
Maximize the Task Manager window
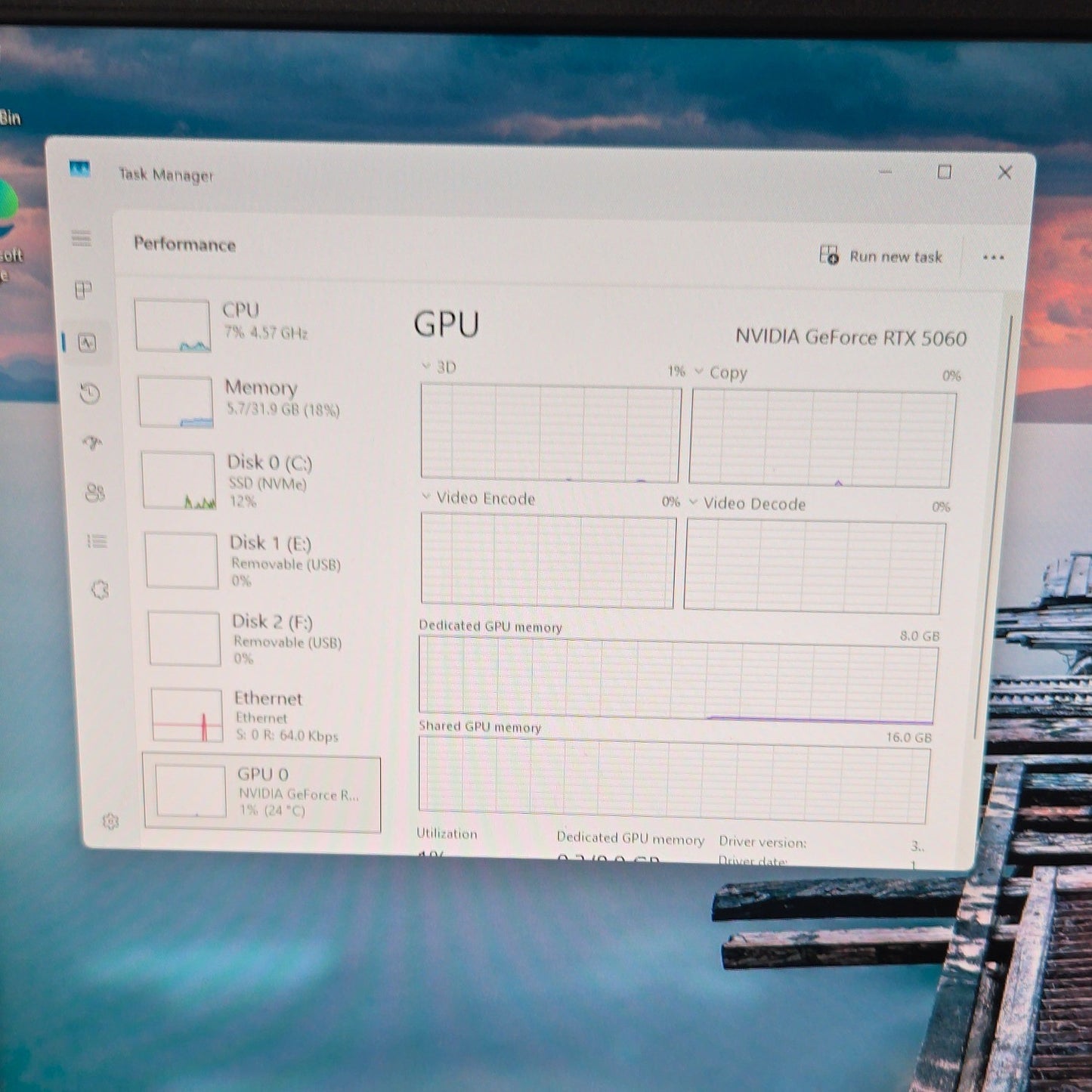pyautogui.click(x=945, y=172)
